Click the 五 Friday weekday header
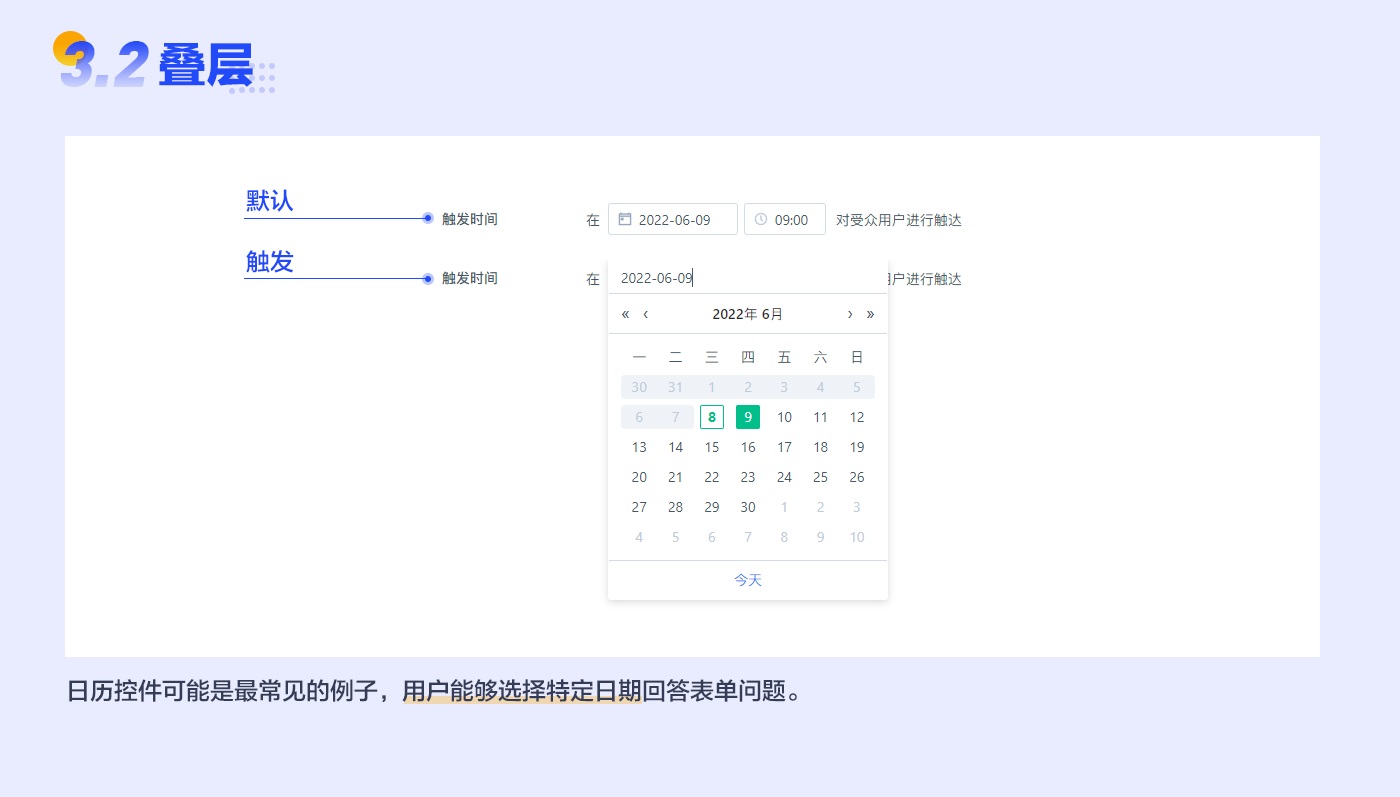The image size is (1400, 797). 784,357
